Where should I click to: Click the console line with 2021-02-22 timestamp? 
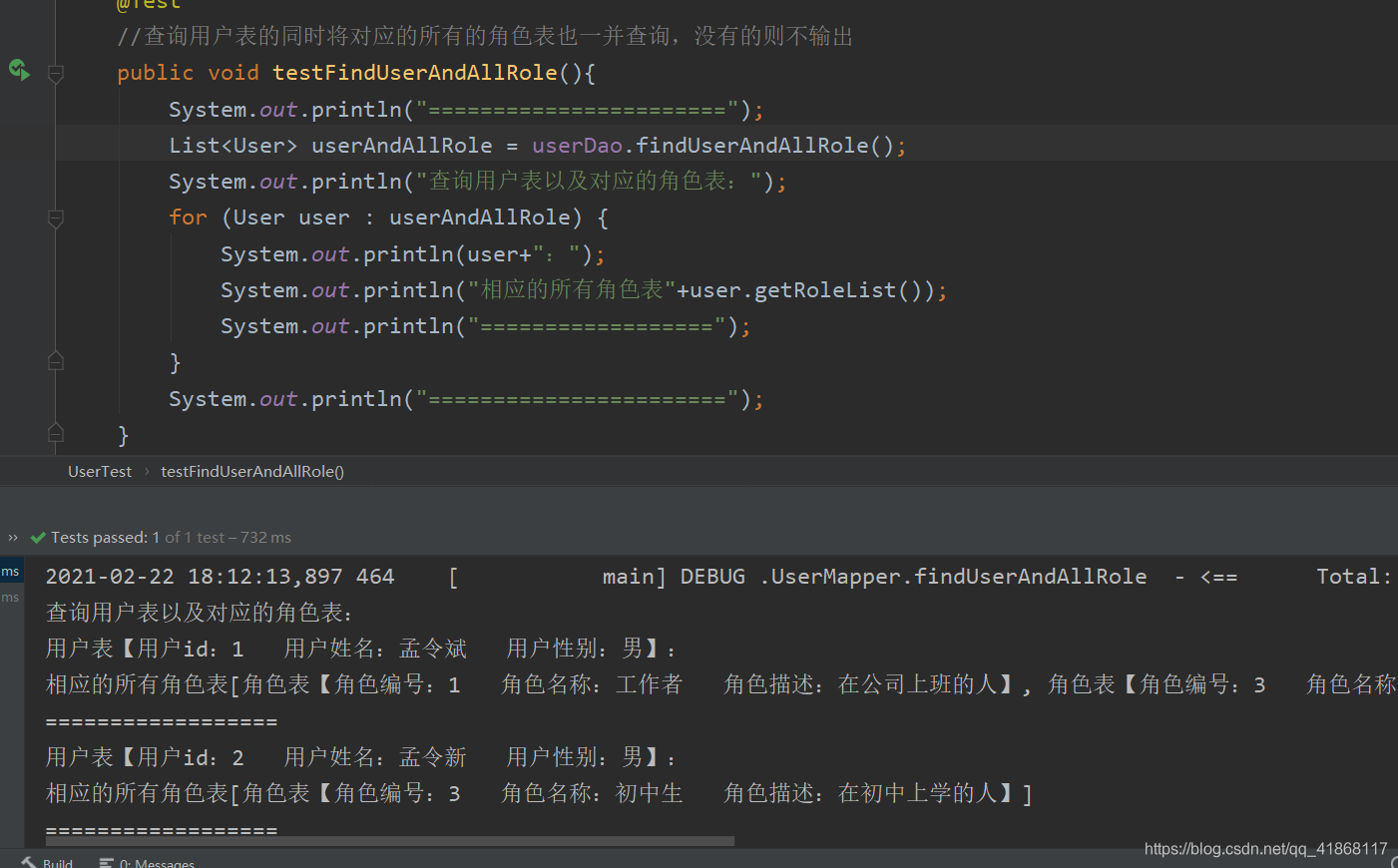(x=718, y=577)
